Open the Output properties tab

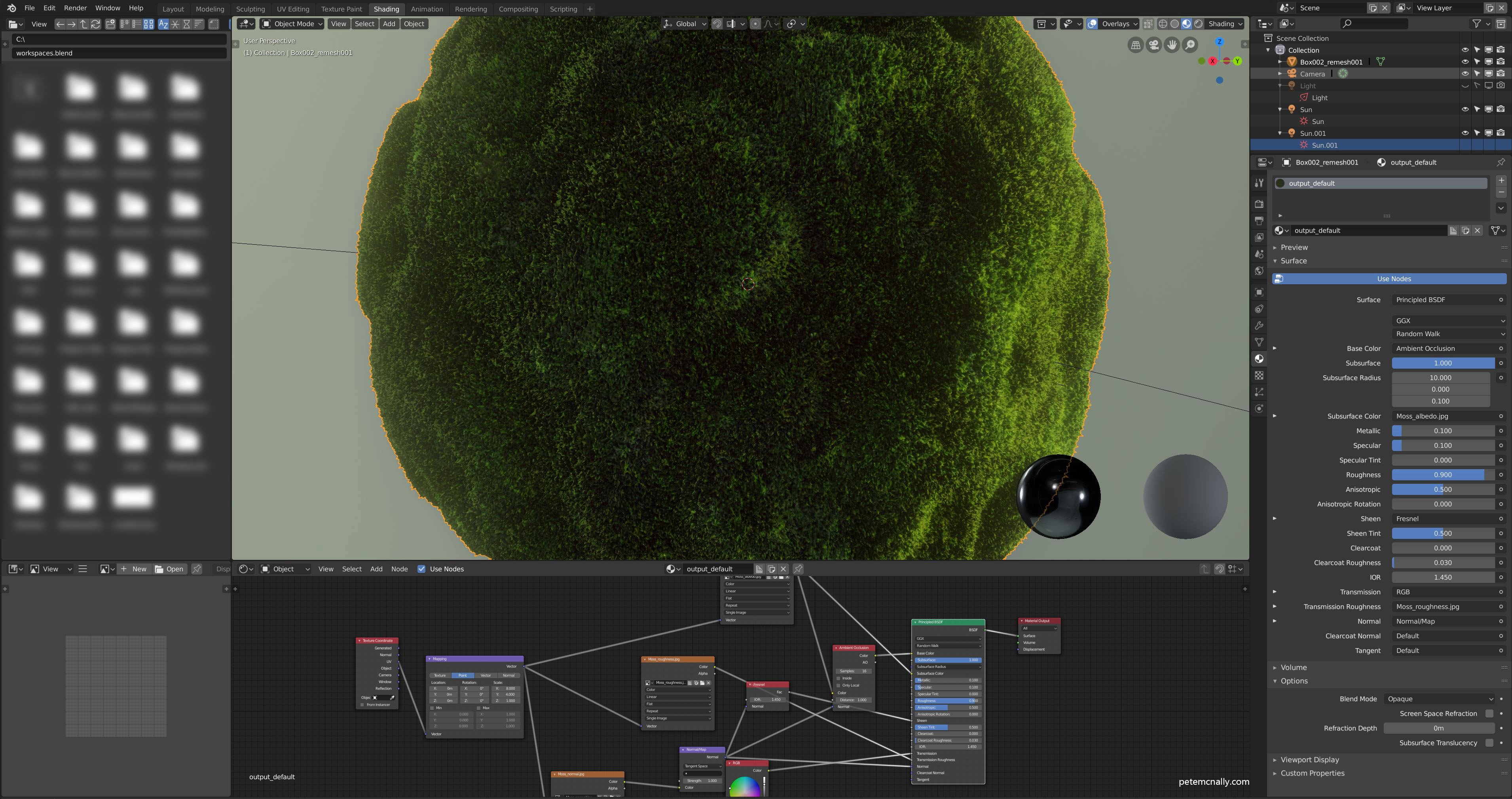1259,221
